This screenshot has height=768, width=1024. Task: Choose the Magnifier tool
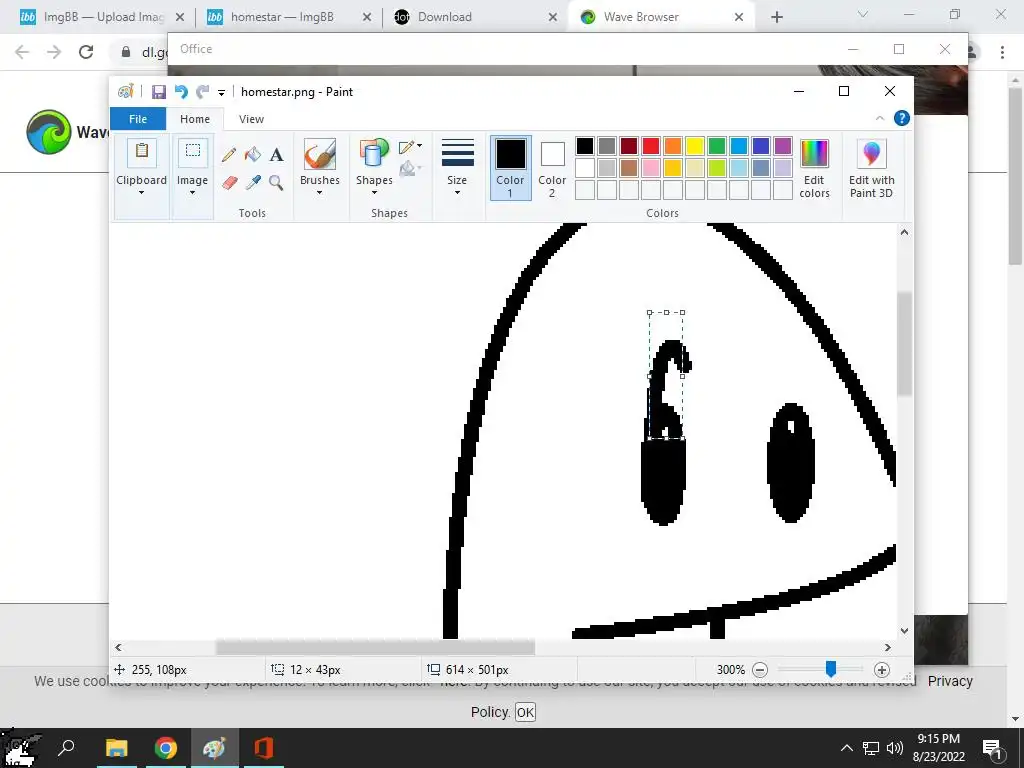tap(276, 182)
